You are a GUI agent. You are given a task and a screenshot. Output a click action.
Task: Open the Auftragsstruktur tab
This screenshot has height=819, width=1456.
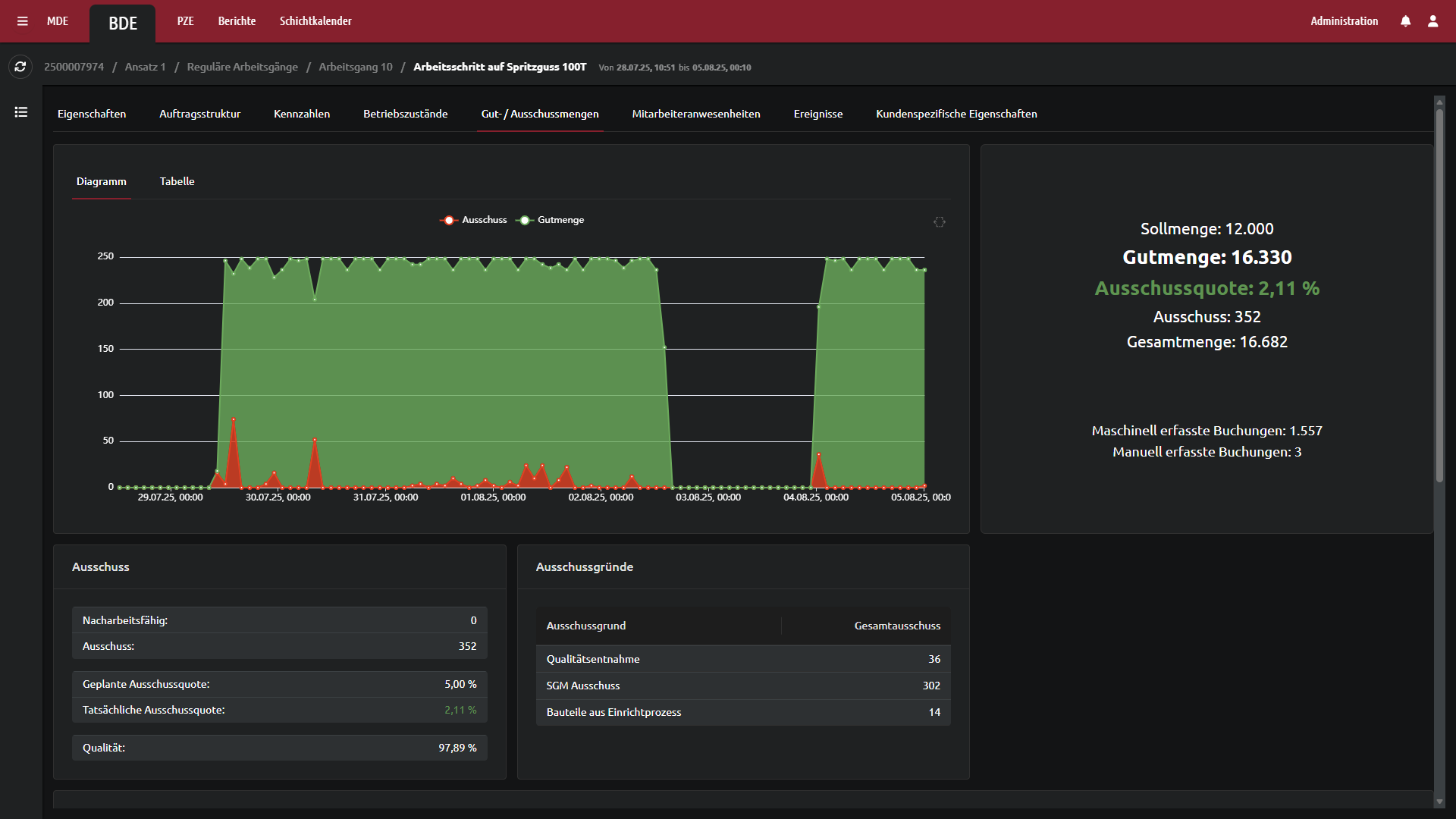click(x=200, y=114)
